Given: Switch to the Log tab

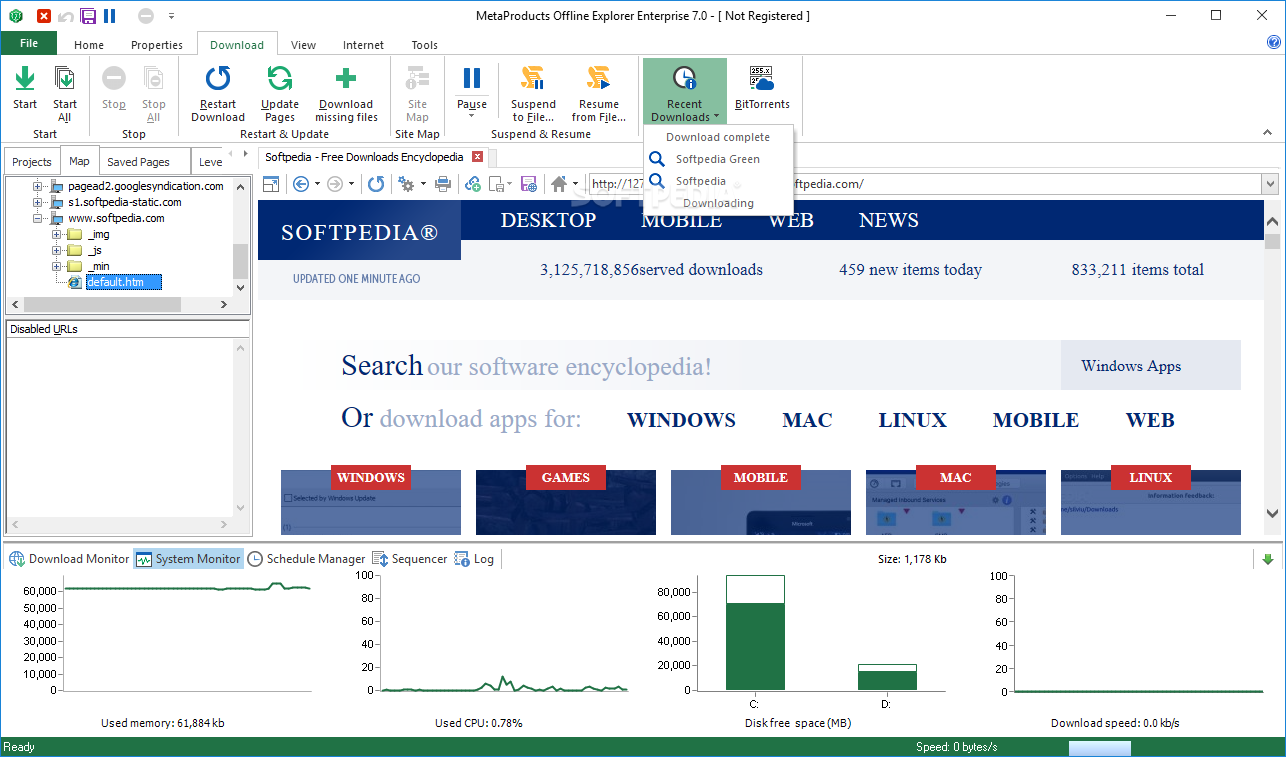Looking at the screenshot, I should [475, 559].
